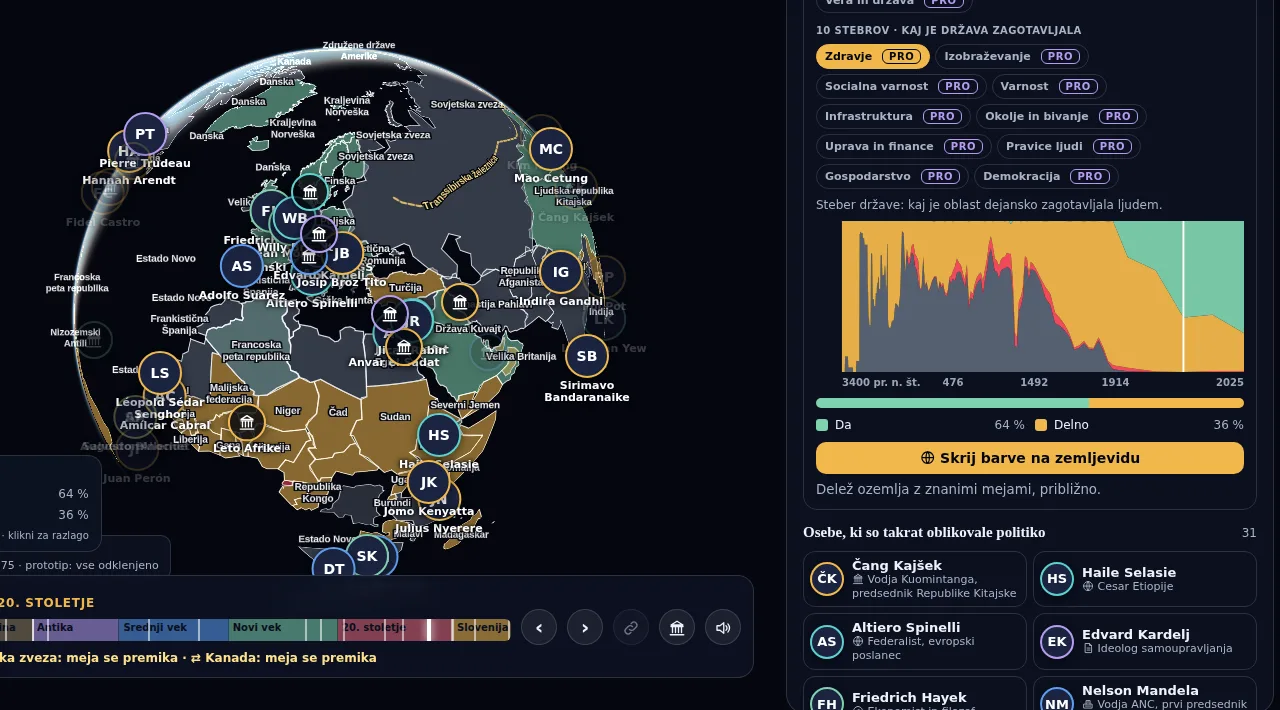The image size is (1280, 710).
Task: Copy link with the chain icon
Action: pos(631,628)
